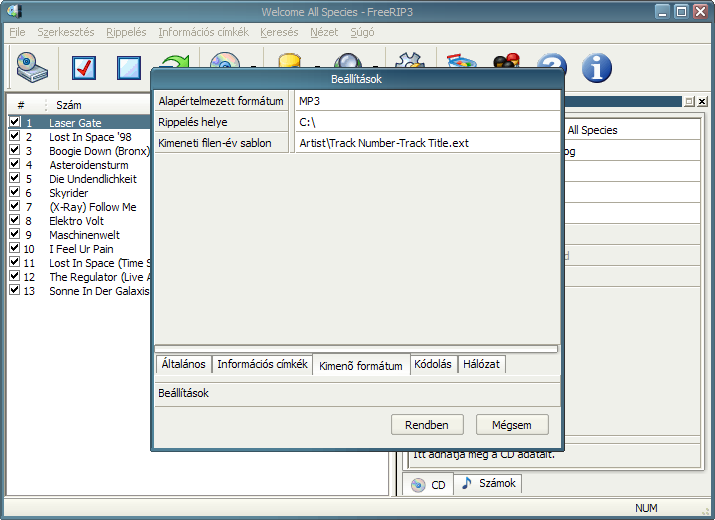Click the CD drive toolbar icon

32,68
